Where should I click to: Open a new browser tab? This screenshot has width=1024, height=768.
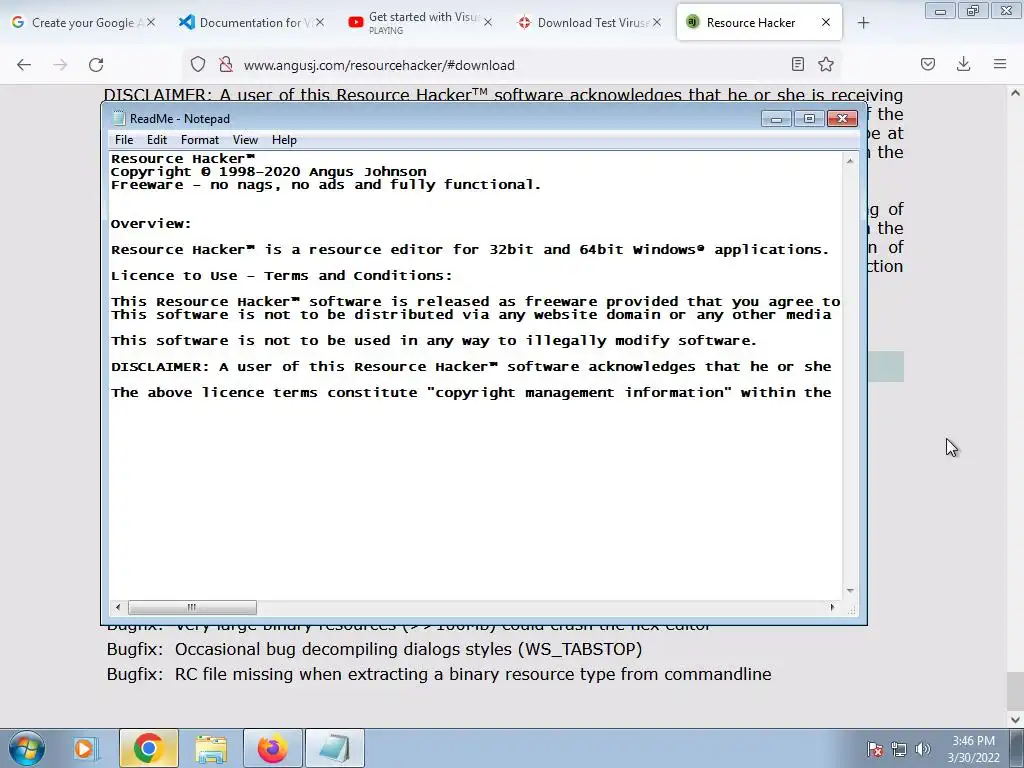click(863, 23)
